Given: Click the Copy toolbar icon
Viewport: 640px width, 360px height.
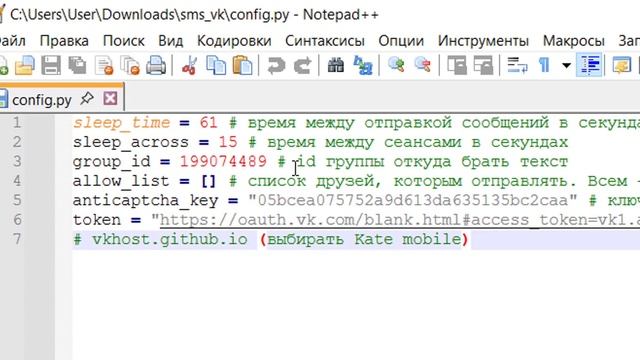Looking at the screenshot, I should tap(216, 65).
